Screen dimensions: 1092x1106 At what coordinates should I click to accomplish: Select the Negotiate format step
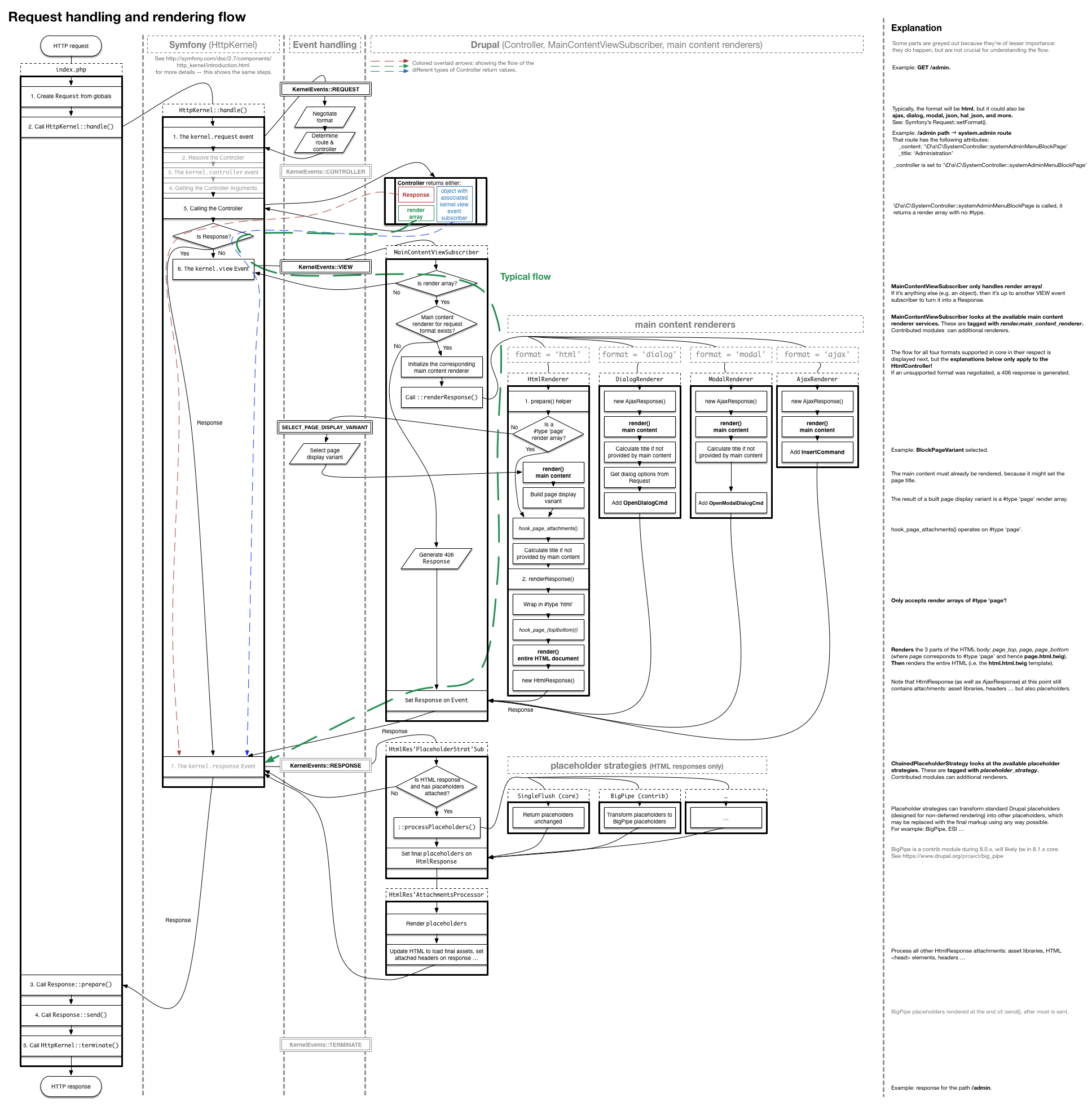(325, 117)
